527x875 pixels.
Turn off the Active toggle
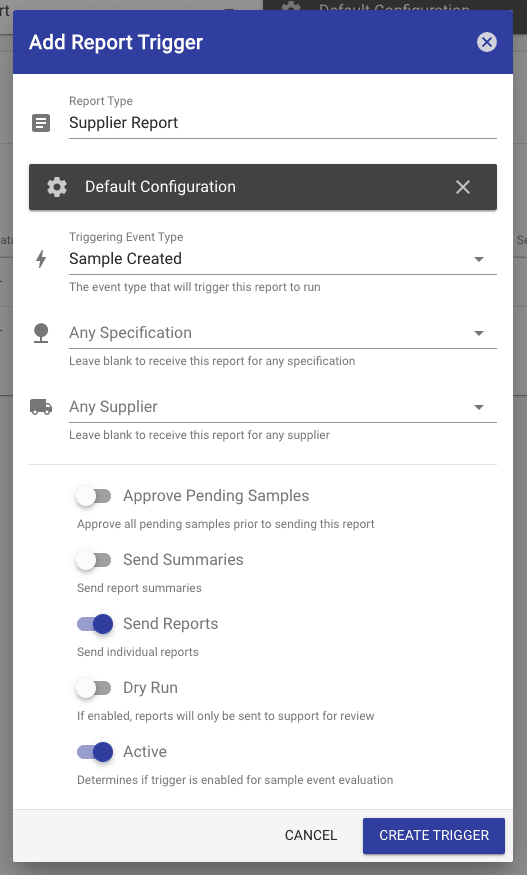[95, 752]
